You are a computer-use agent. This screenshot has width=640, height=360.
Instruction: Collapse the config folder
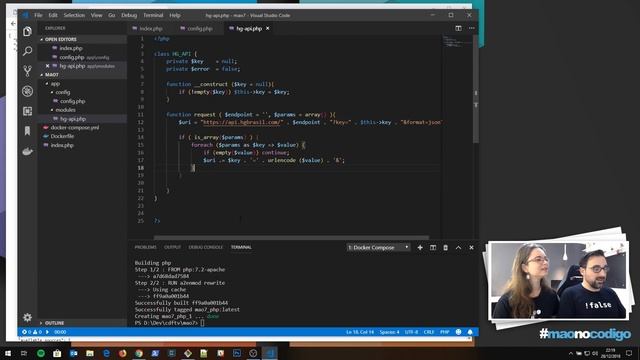pos(61,92)
